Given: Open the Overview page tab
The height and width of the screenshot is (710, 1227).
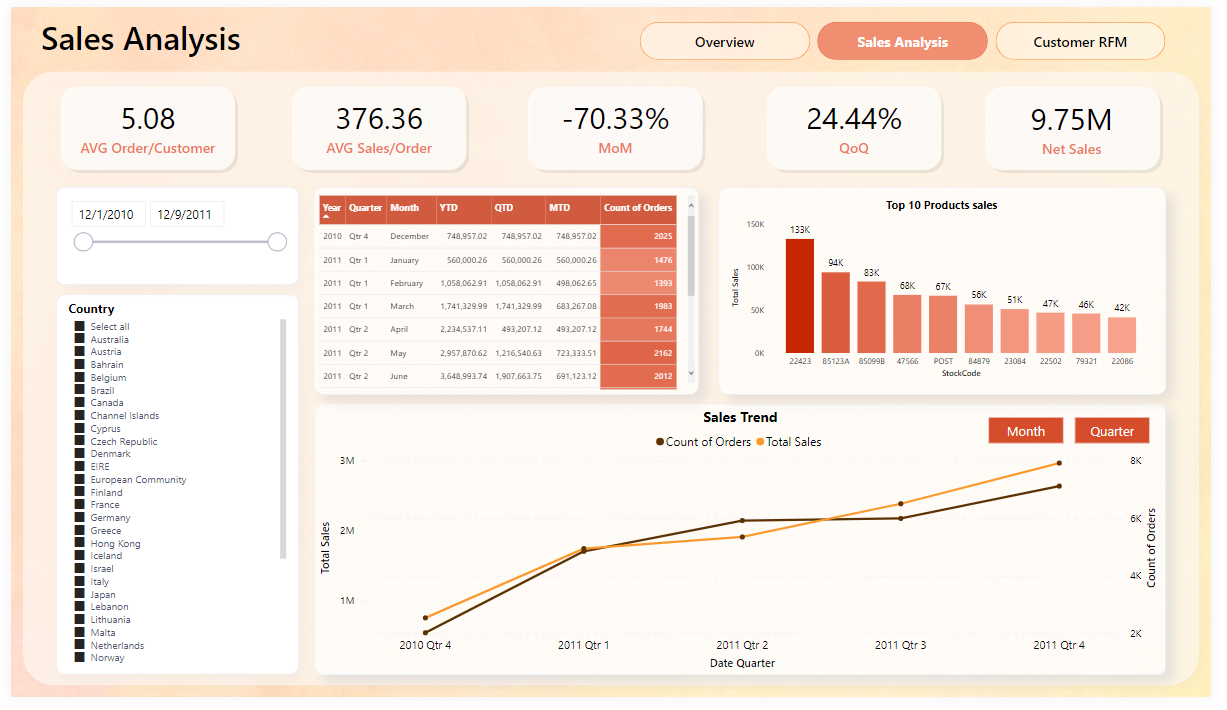Looking at the screenshot, I should pos(724,42).
